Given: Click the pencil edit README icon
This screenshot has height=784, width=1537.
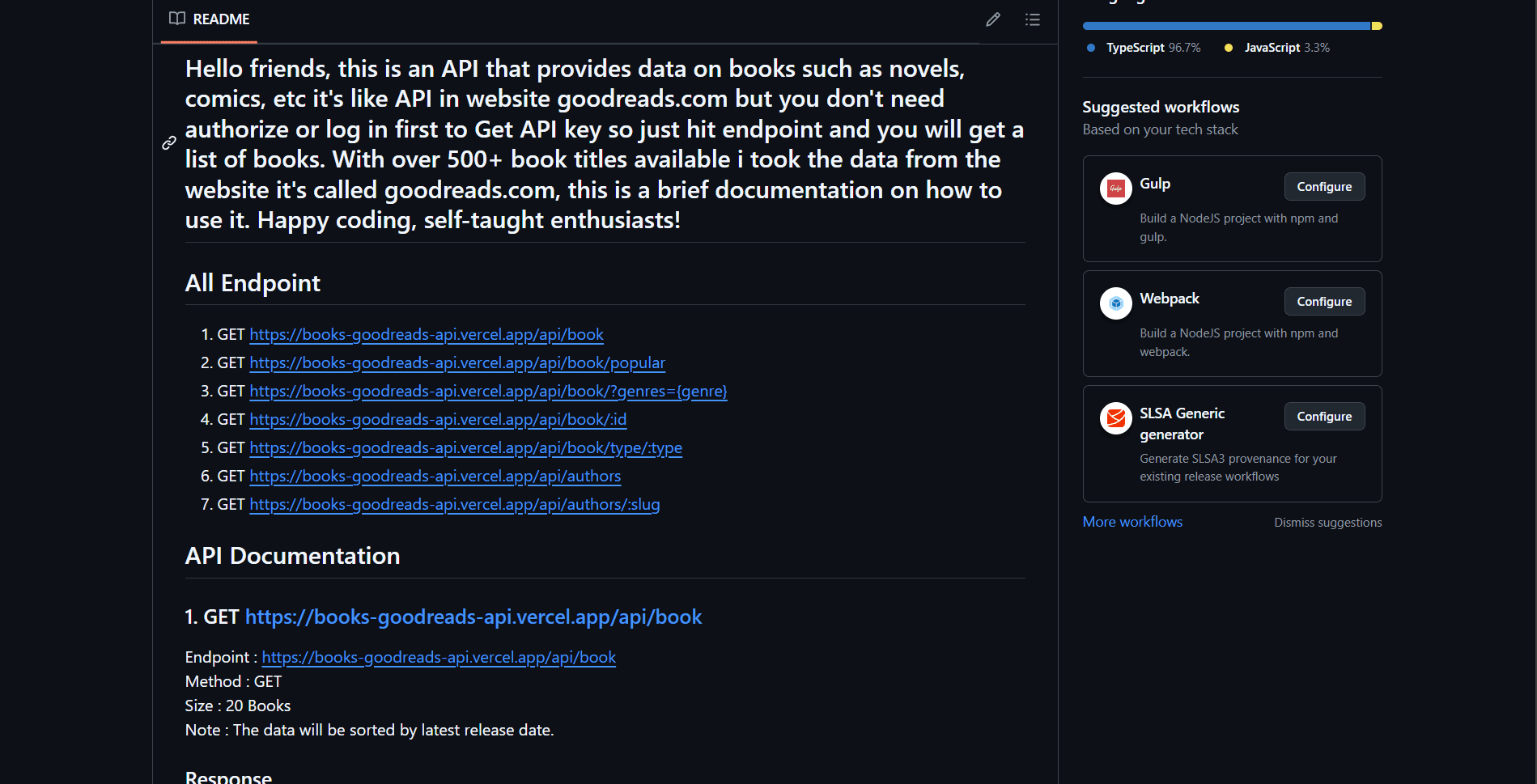Looking at the screenshot, I should click(x=993, y=19).
